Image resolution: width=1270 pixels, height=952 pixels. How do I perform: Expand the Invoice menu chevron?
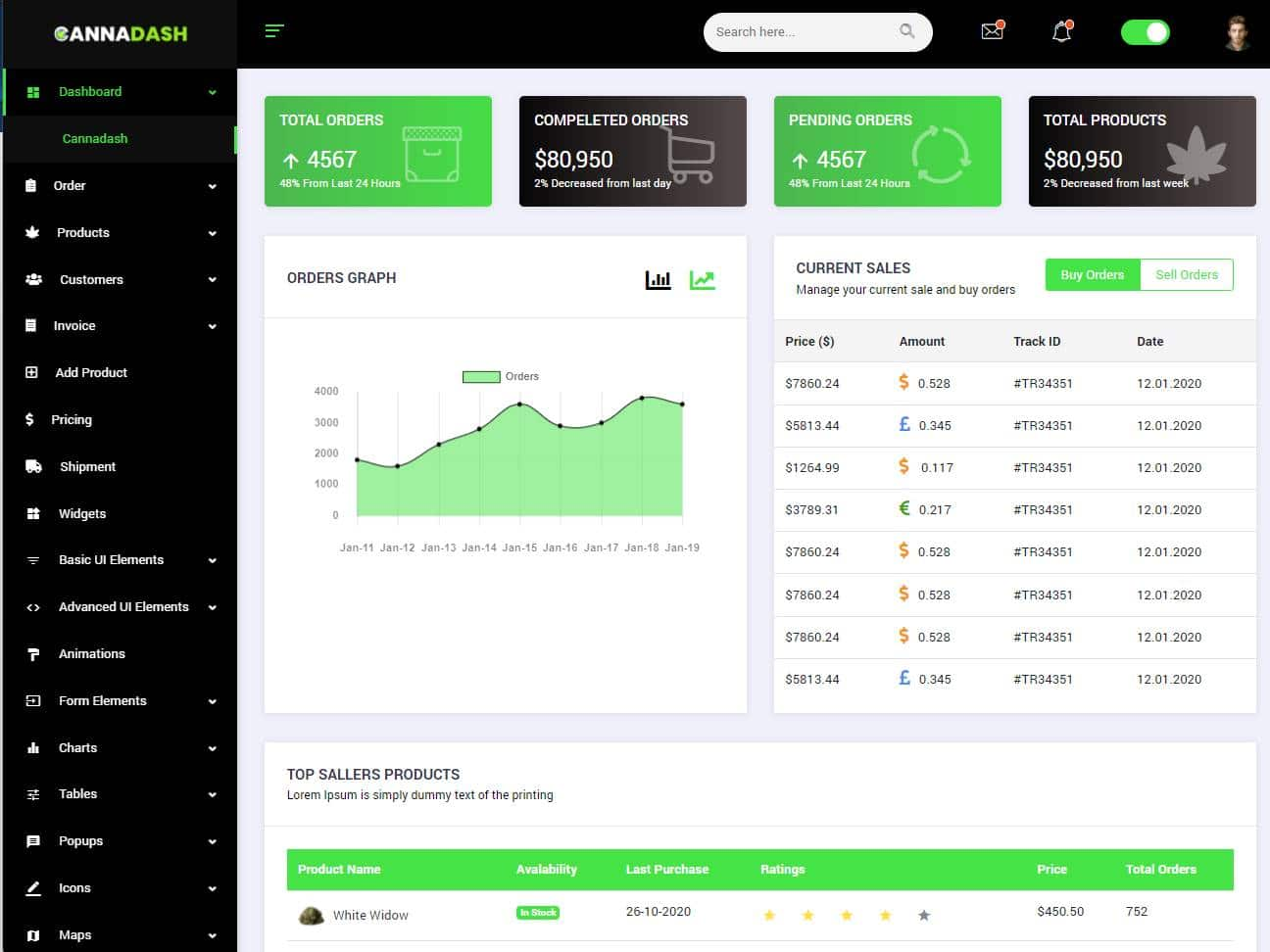pos(213,326)
